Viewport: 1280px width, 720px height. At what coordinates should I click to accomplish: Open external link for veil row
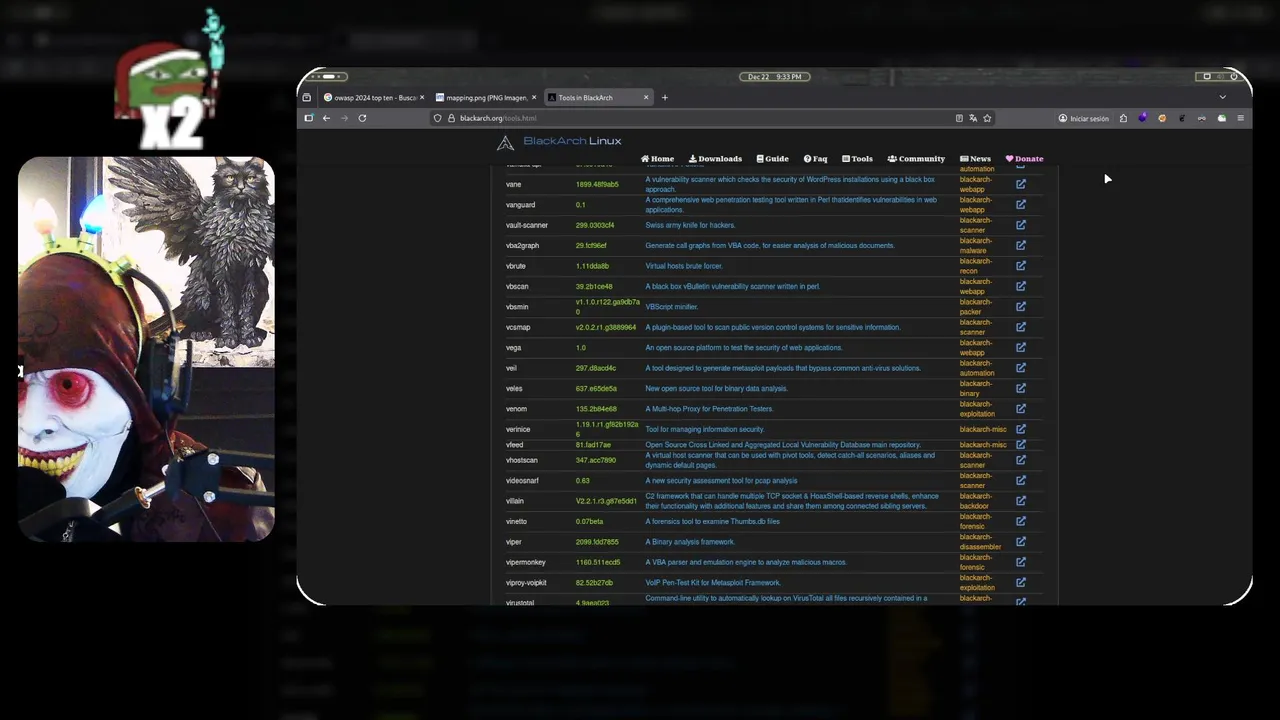[x=1021, y=368]
